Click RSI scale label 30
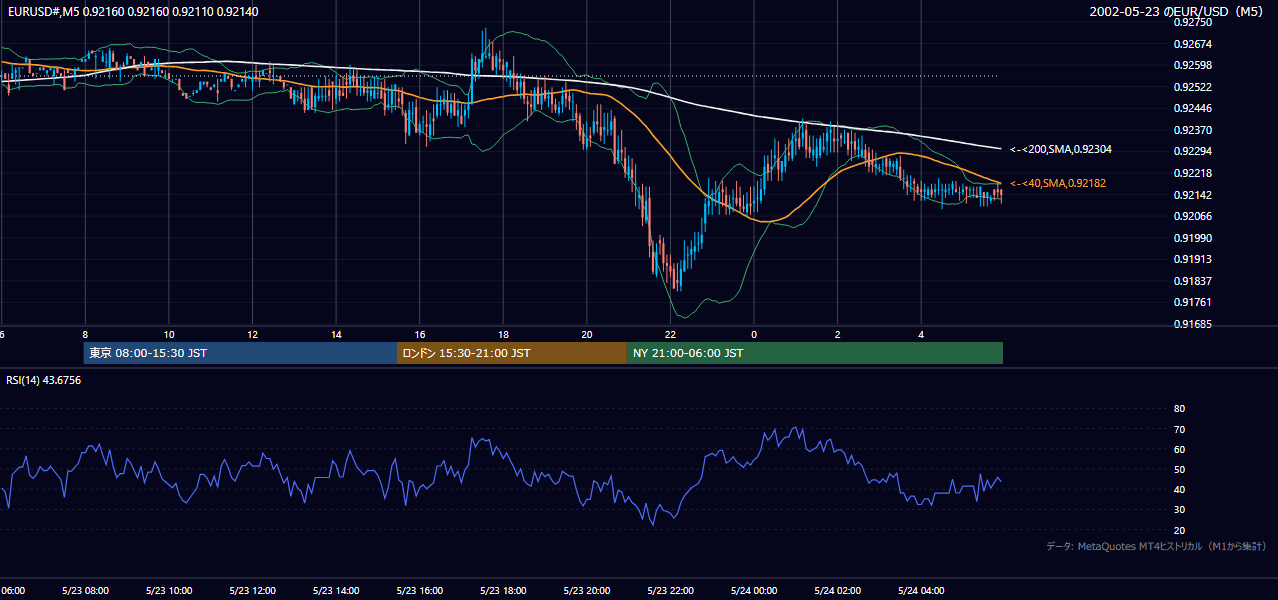The width and height of the screenshot is (1278, 600). tap(1179, 510)
